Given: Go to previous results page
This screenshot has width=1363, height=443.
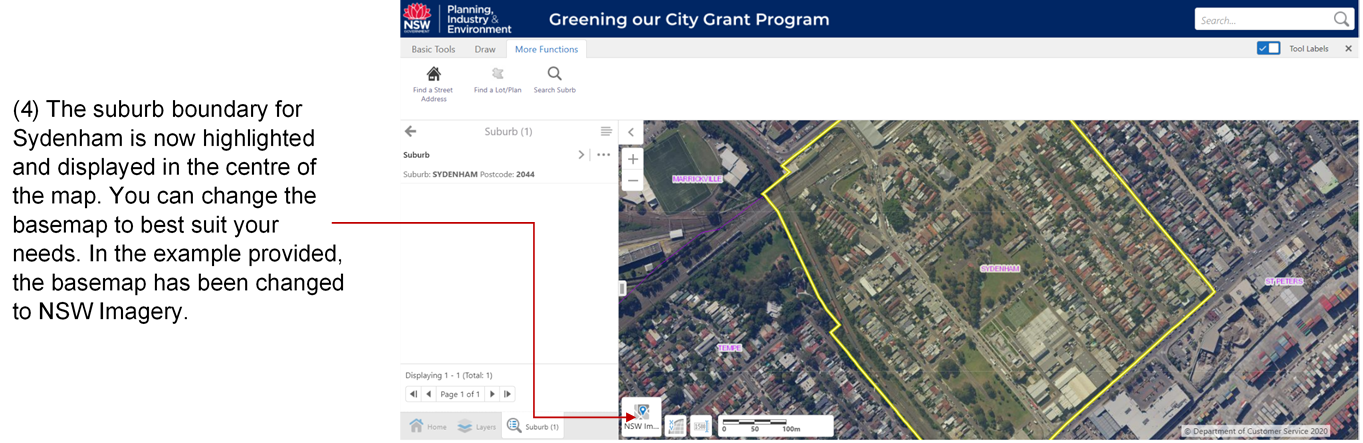Looking at the screenshot, I should (x=428, y=394).
